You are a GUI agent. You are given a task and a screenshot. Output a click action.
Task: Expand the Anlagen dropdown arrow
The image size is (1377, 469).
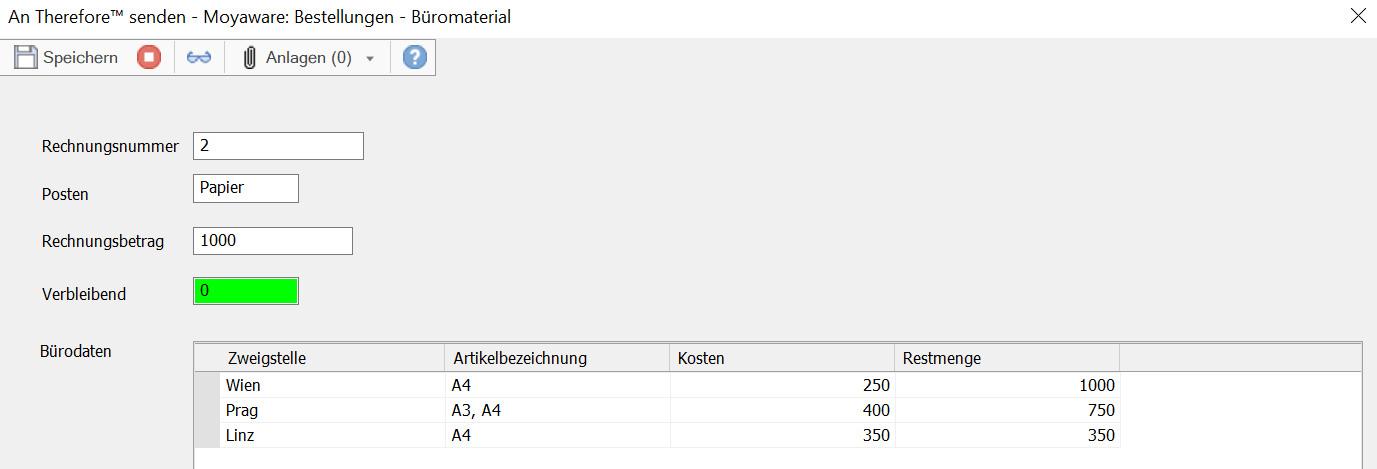tap(370, 59)
